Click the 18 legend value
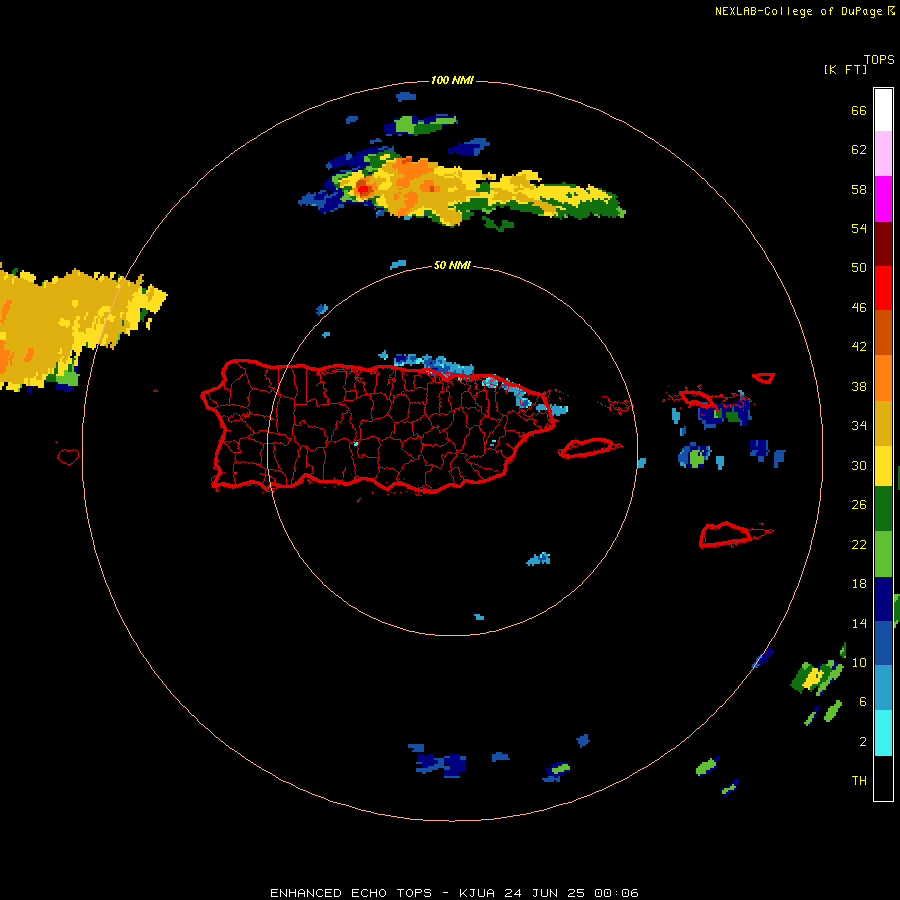 point(859,584)
